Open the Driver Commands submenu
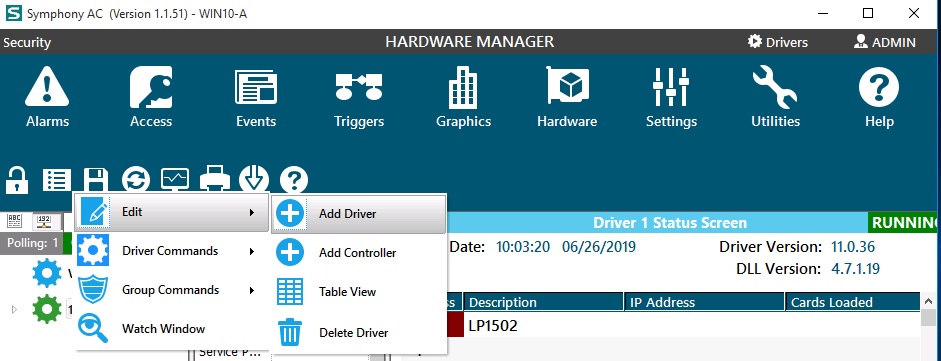941x361 pixels. click(x=171, y=251)
